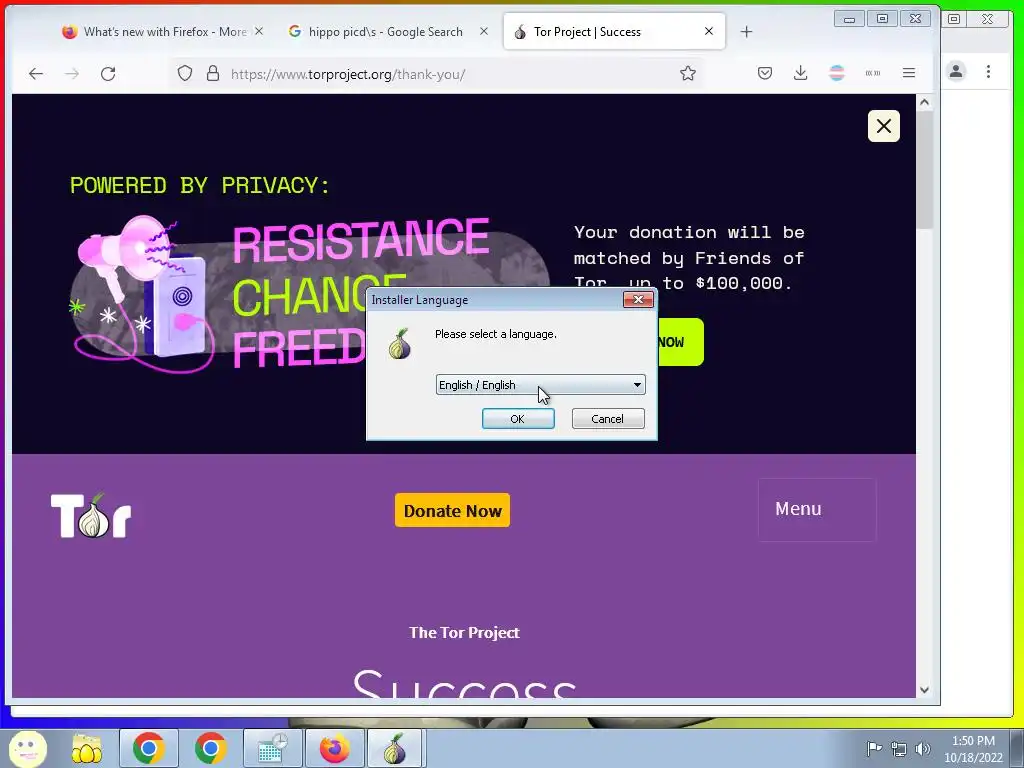Select the Tor Project | Success tab
The height and width of the screenshot is (768, 1024).
click(614, 31)
